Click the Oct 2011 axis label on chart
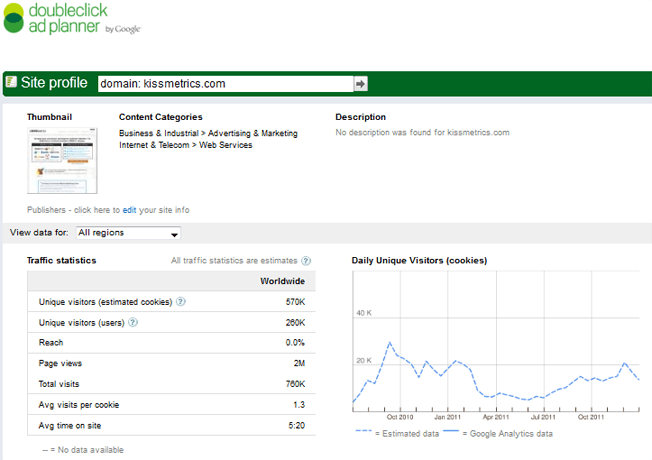 591,417
